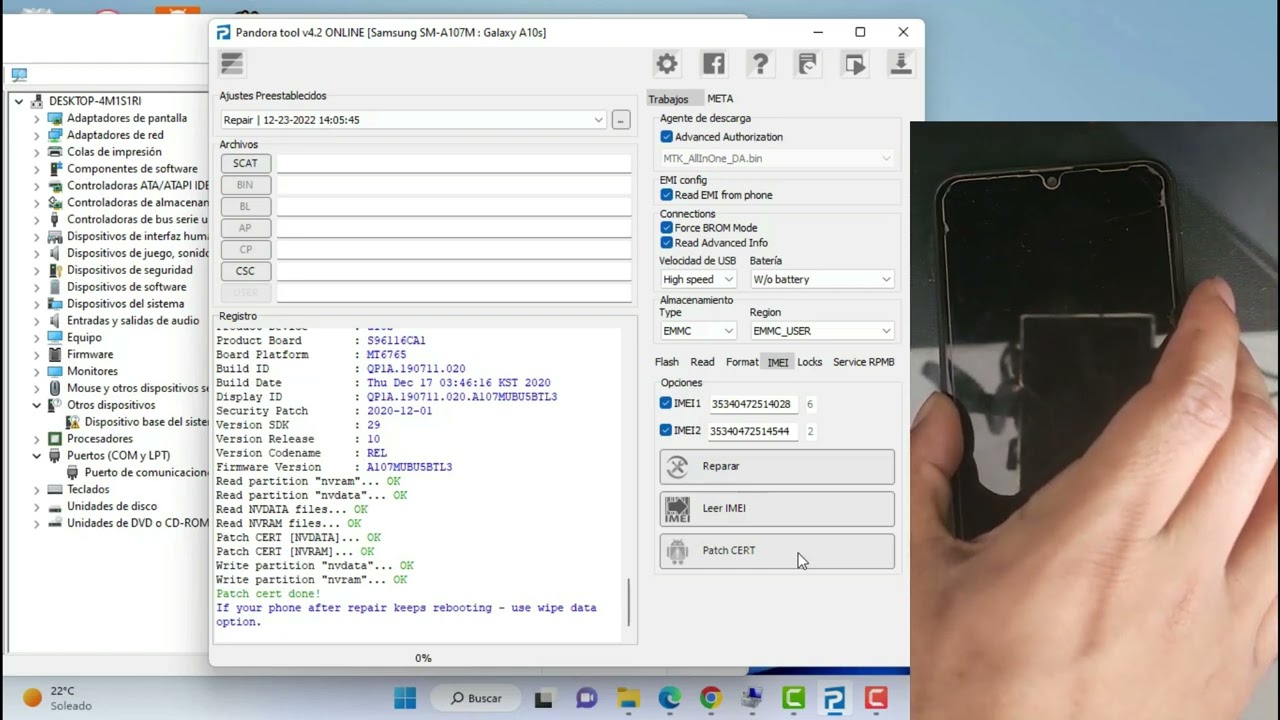Open the Almacenamiento Type EMMC dropdown
This screenshot has height=720, width=1280.
point(697,331)
